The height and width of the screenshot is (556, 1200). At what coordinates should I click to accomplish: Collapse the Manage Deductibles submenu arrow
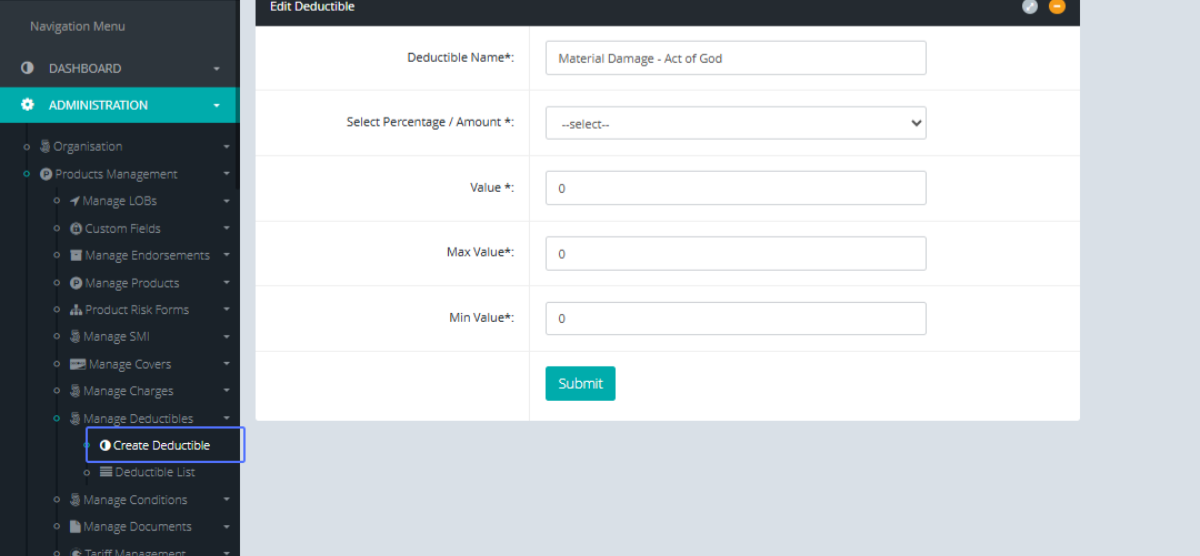tap(226, 418)
